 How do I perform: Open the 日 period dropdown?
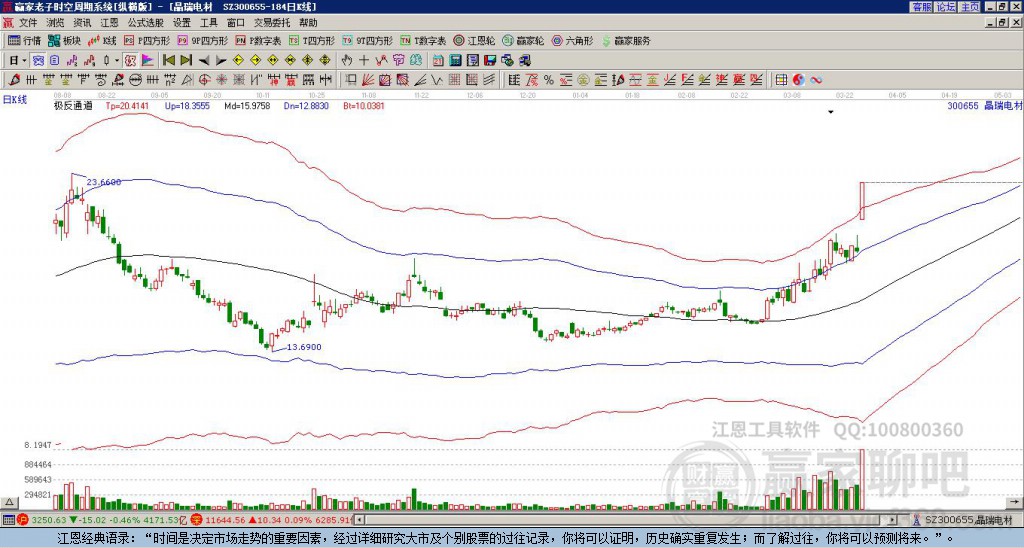17,61
